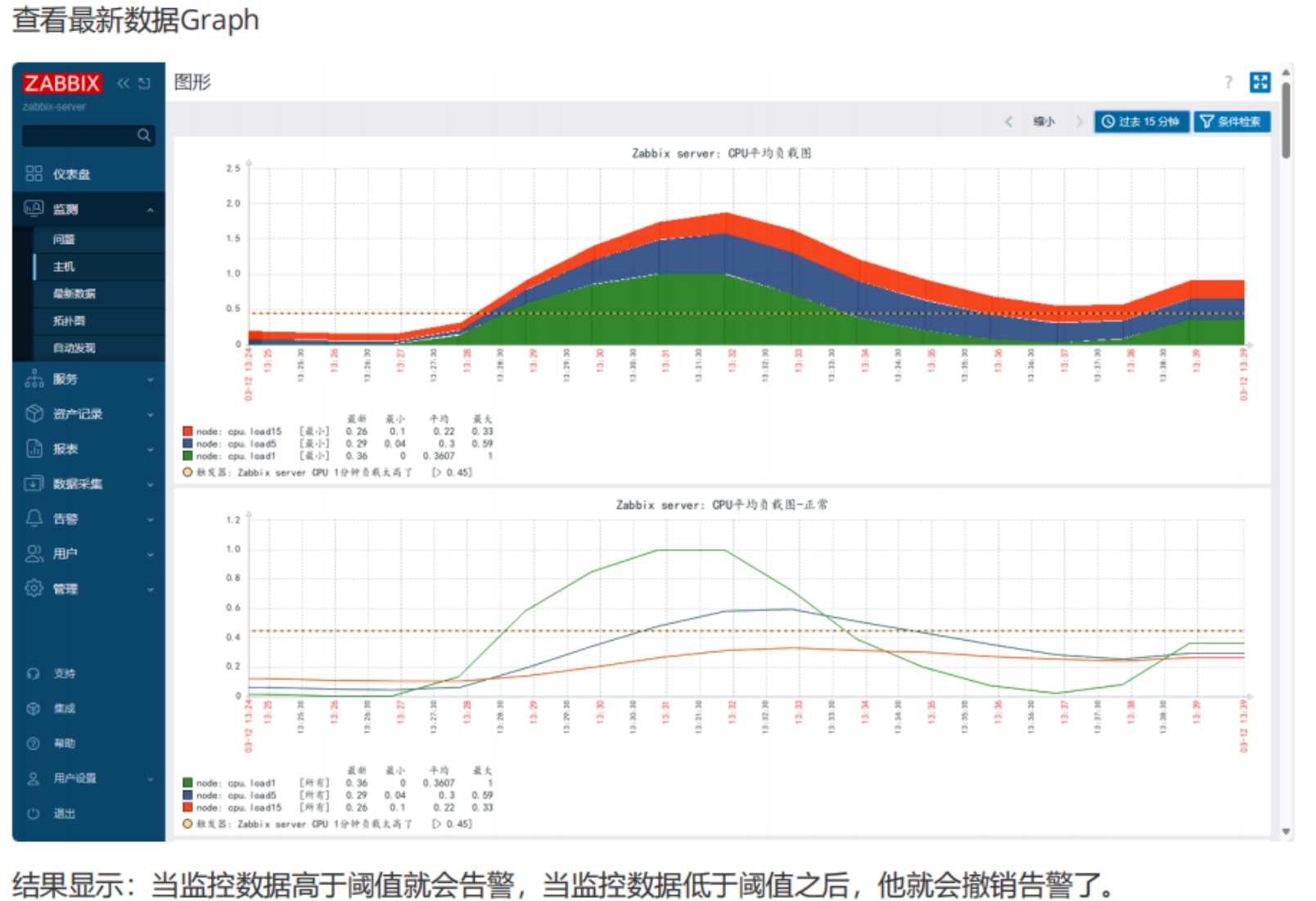The height and width of the screenshot is (901, 1316).
Task: Open the 自动发现 submenu item
Action: [x=99, y=348]
